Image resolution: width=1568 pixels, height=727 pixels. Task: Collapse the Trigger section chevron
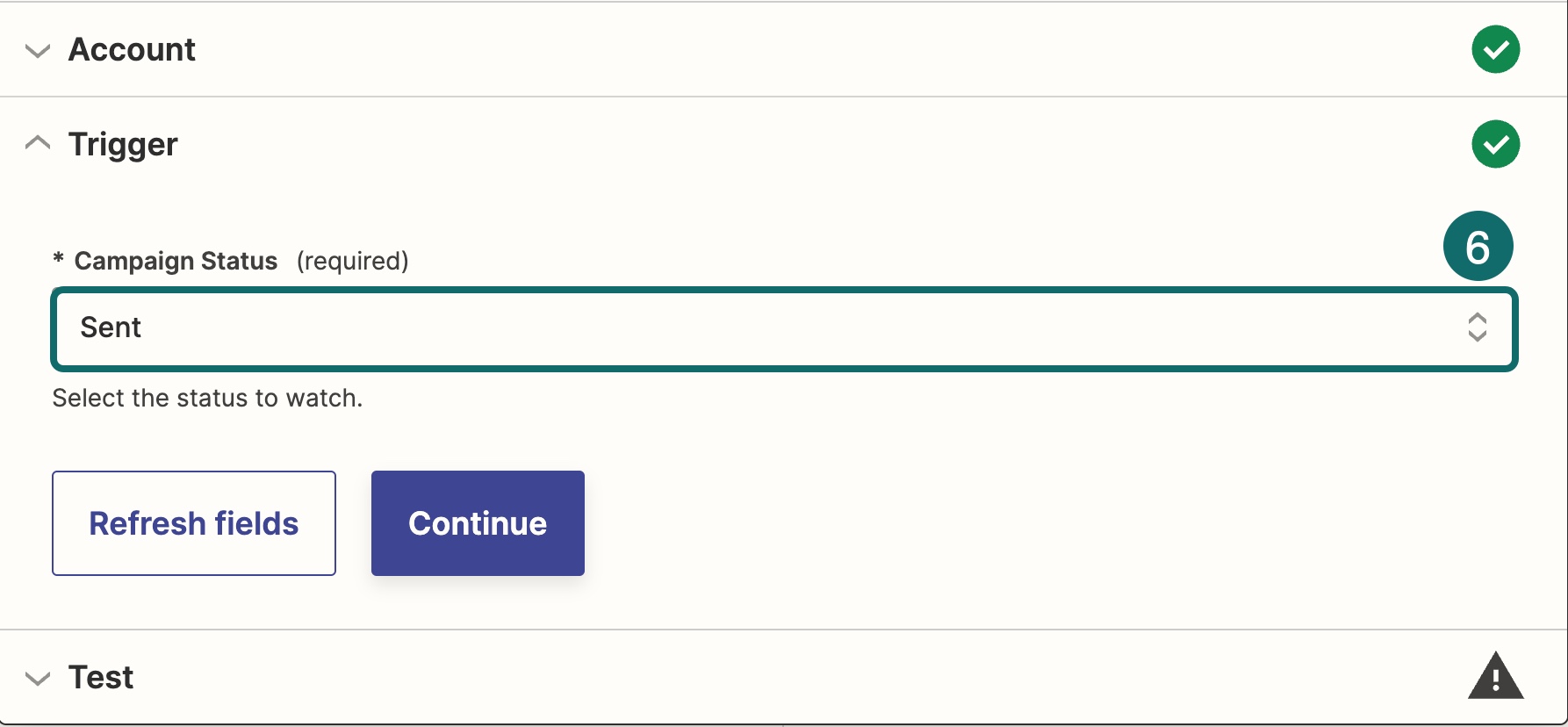pos(38,143)
